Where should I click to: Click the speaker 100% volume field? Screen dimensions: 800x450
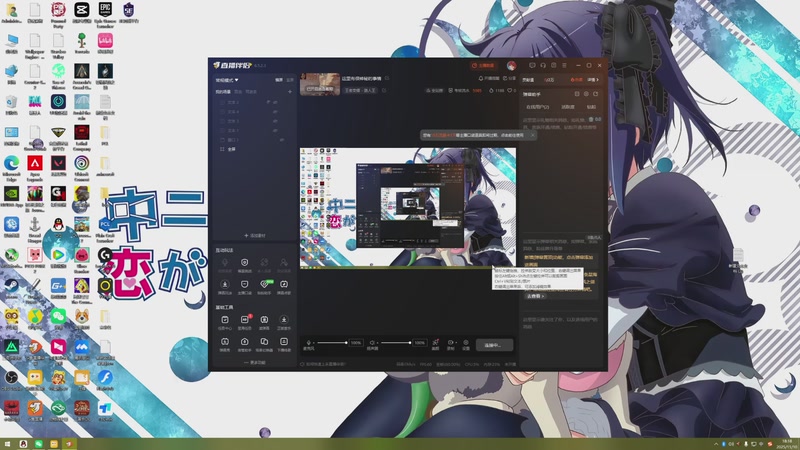click(x=420, y=343)
